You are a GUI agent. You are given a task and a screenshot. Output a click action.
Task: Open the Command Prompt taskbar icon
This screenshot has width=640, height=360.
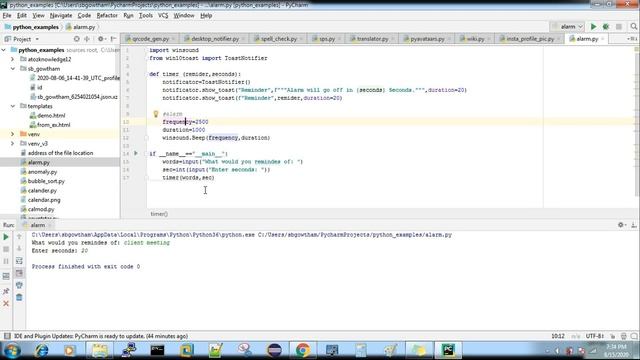click(157, 350)
